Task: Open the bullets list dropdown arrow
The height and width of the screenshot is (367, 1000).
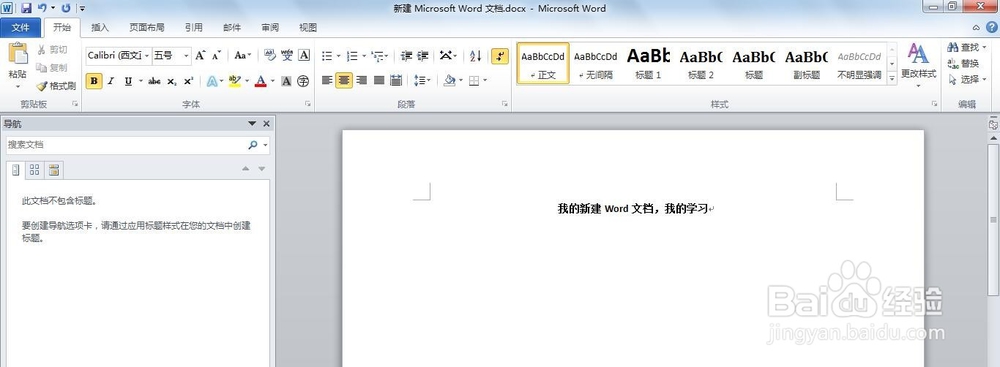Action: (338, 56)
